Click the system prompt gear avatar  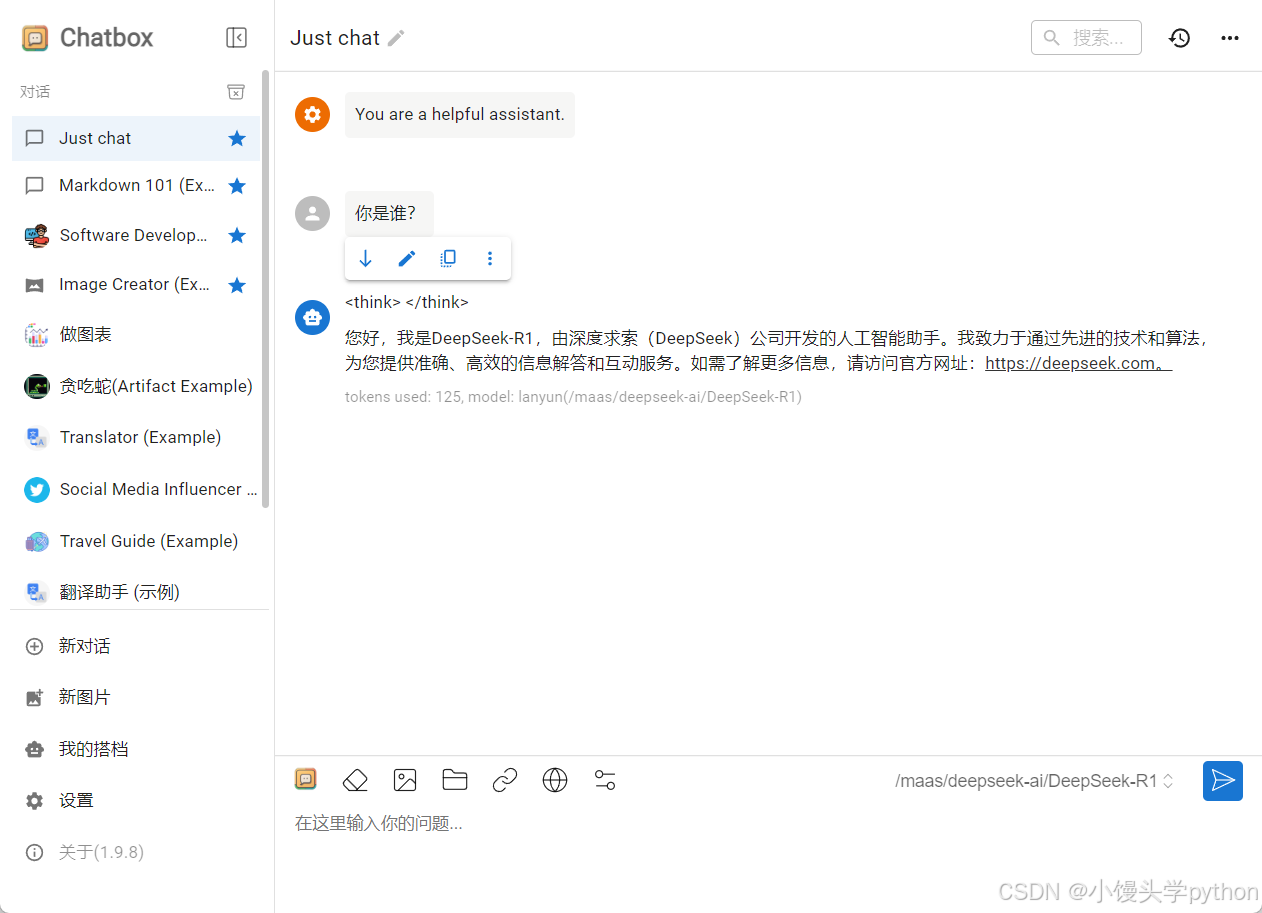click(x=312, y=114)
